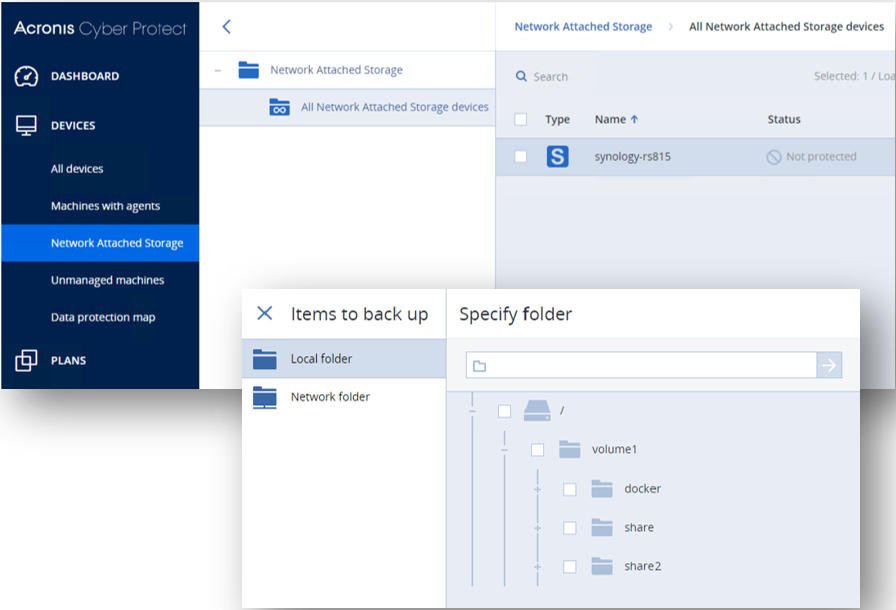Viewport: 896px width, 610px height.
Task: Click the Network Attached Storage breadcrumb link
Action: (583, 26)
